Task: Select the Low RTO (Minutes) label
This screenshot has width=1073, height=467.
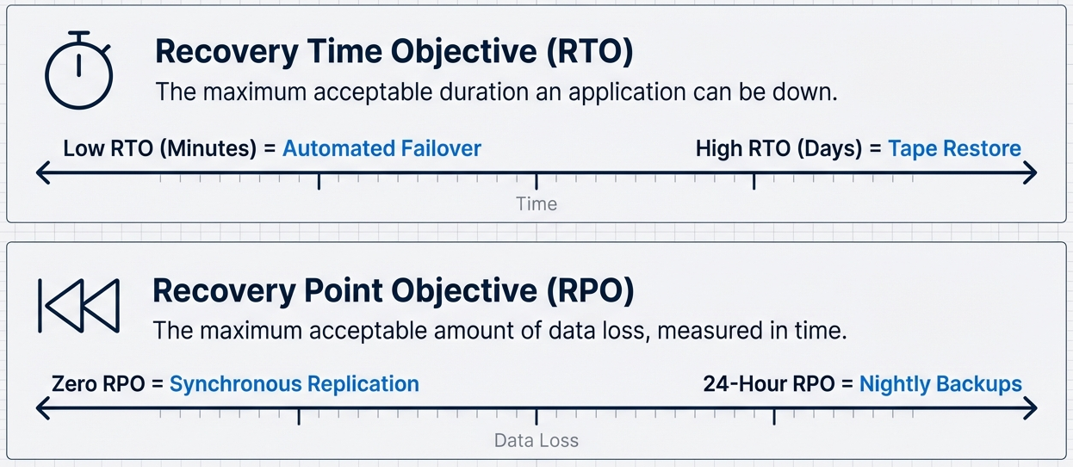Action: tap(160, 149)
